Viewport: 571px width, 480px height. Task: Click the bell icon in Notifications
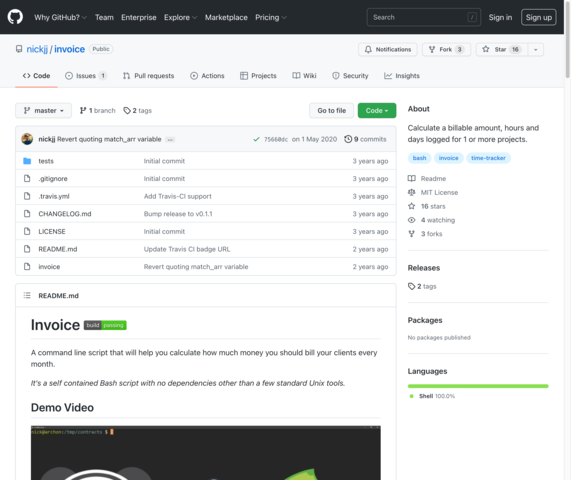click(x=368, y=49)
